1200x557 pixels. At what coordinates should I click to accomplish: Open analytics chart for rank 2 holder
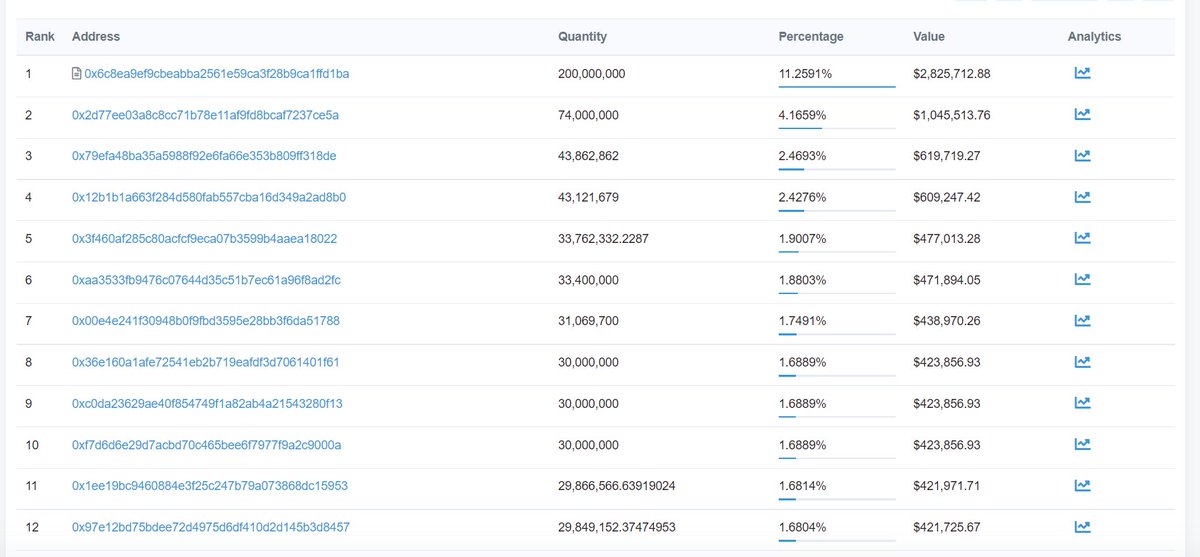(x=1082, y=114)
